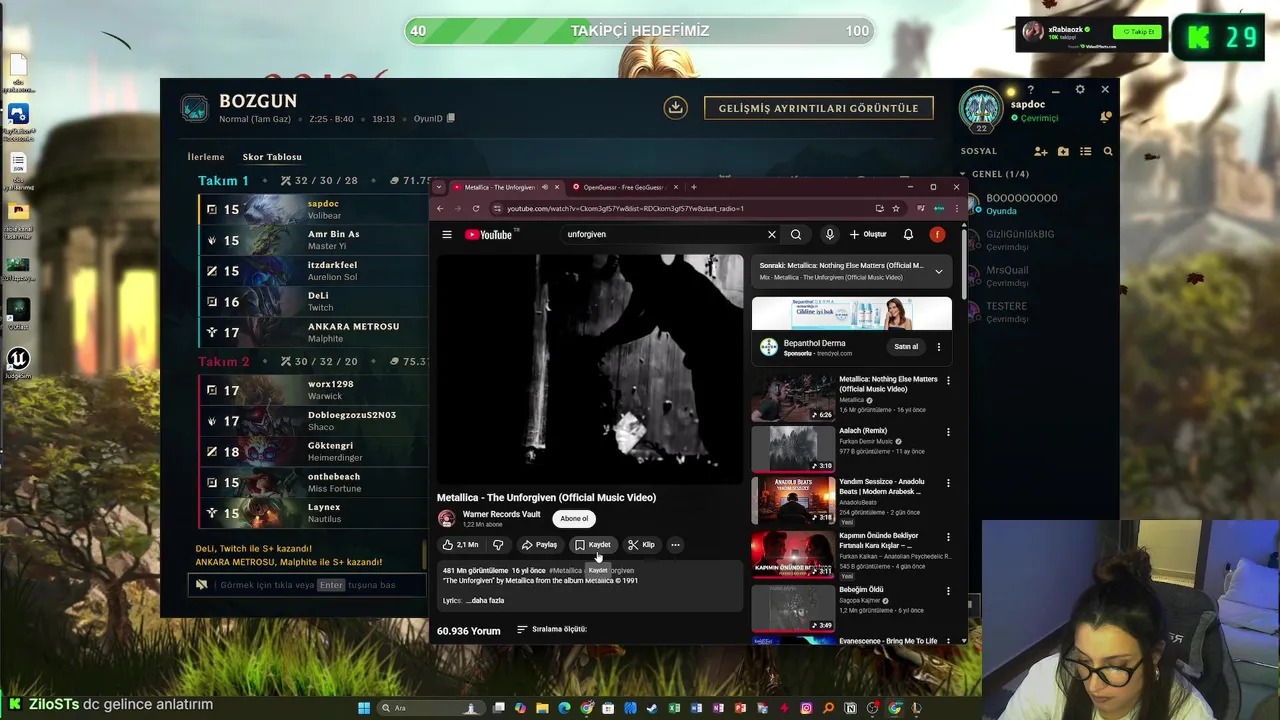Toggle the friends list view options

pyautogui.click(x=1085, y=151)
